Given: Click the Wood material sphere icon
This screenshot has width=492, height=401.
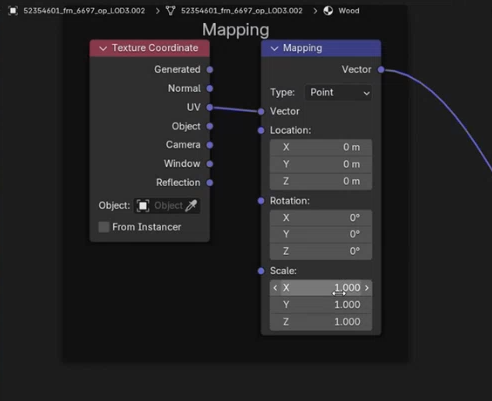Looking at the screenshot, I should coord(328,11).
